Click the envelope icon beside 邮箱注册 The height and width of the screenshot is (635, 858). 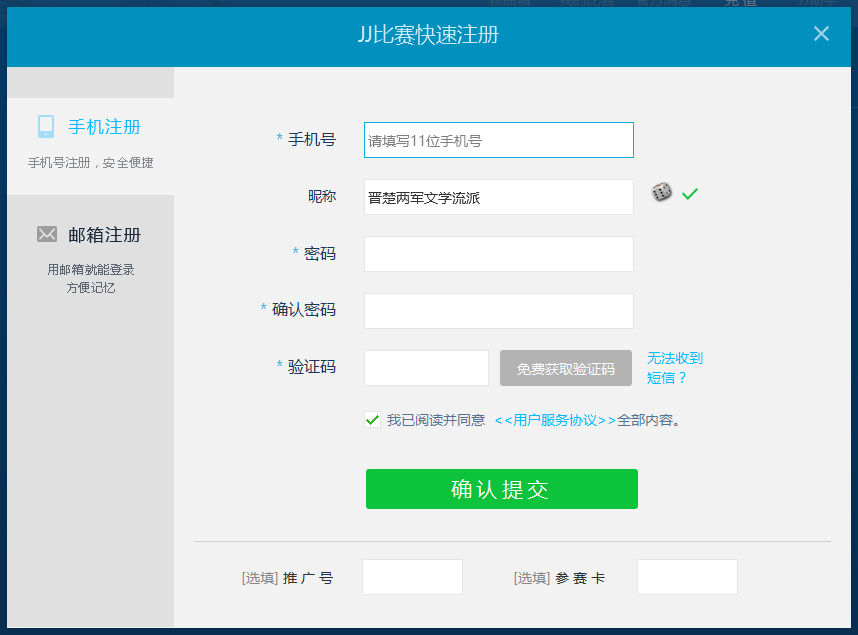pos(46,234)
